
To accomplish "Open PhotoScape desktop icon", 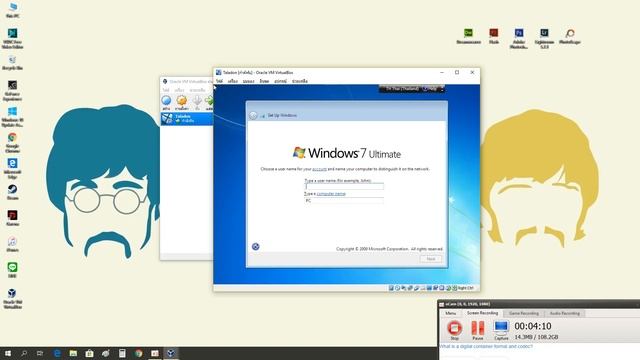I will [569, 36].
